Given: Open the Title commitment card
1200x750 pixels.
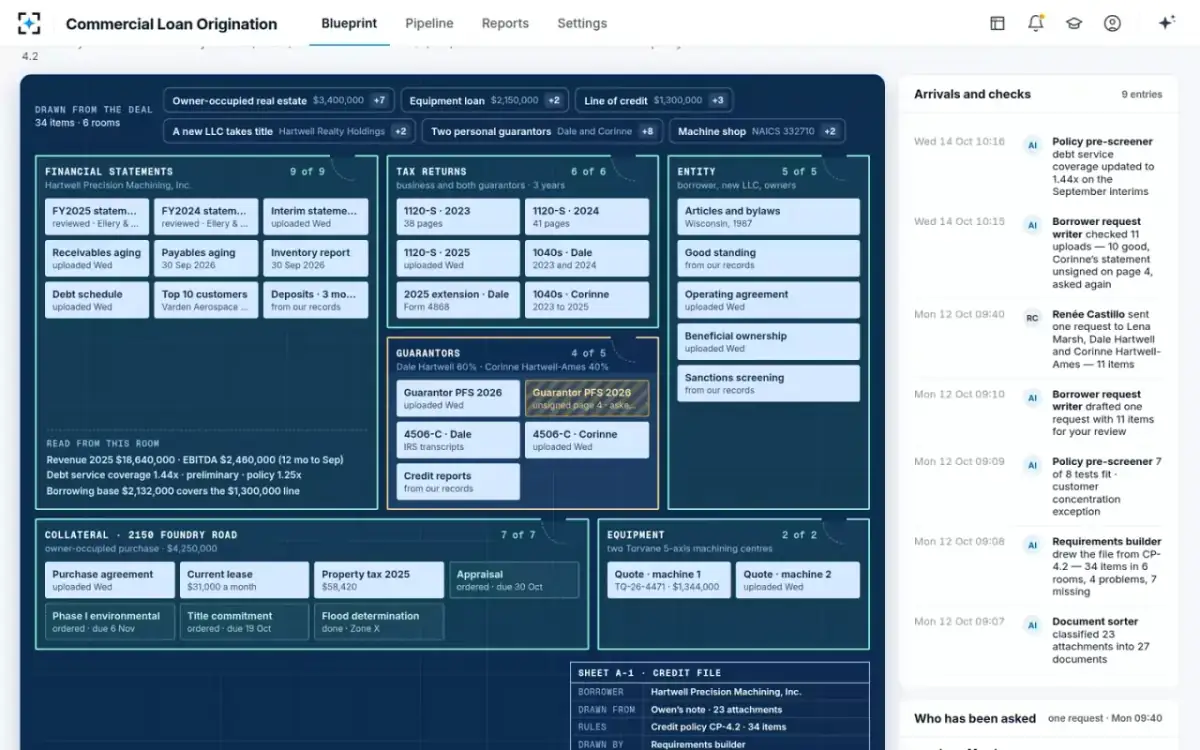Looking at the screenshot, I should coord(244,622).
